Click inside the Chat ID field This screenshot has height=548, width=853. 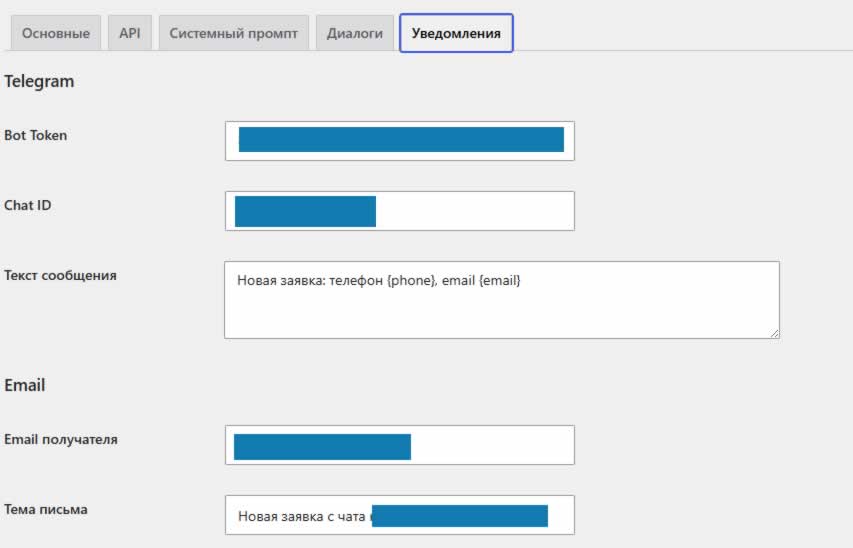point(400,211)
